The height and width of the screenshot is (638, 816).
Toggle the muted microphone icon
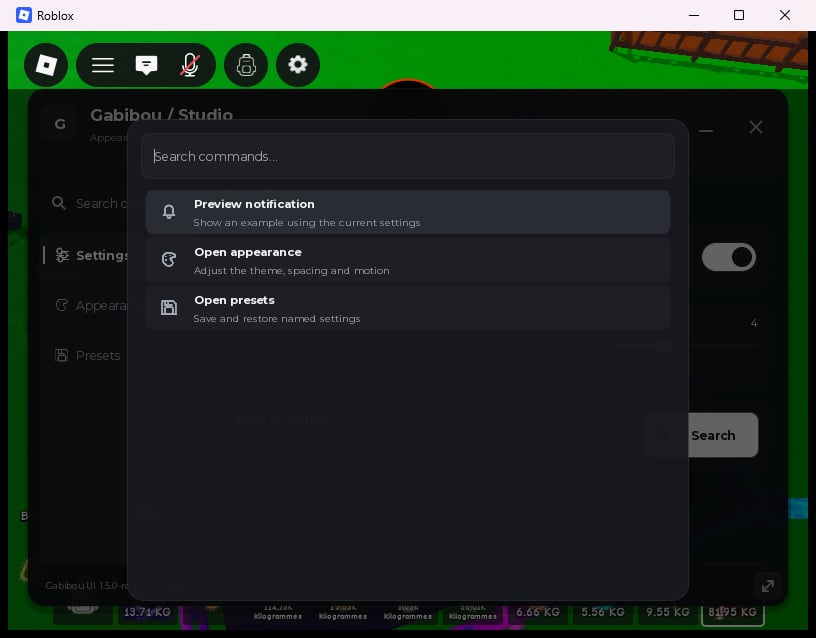point(190,65)
